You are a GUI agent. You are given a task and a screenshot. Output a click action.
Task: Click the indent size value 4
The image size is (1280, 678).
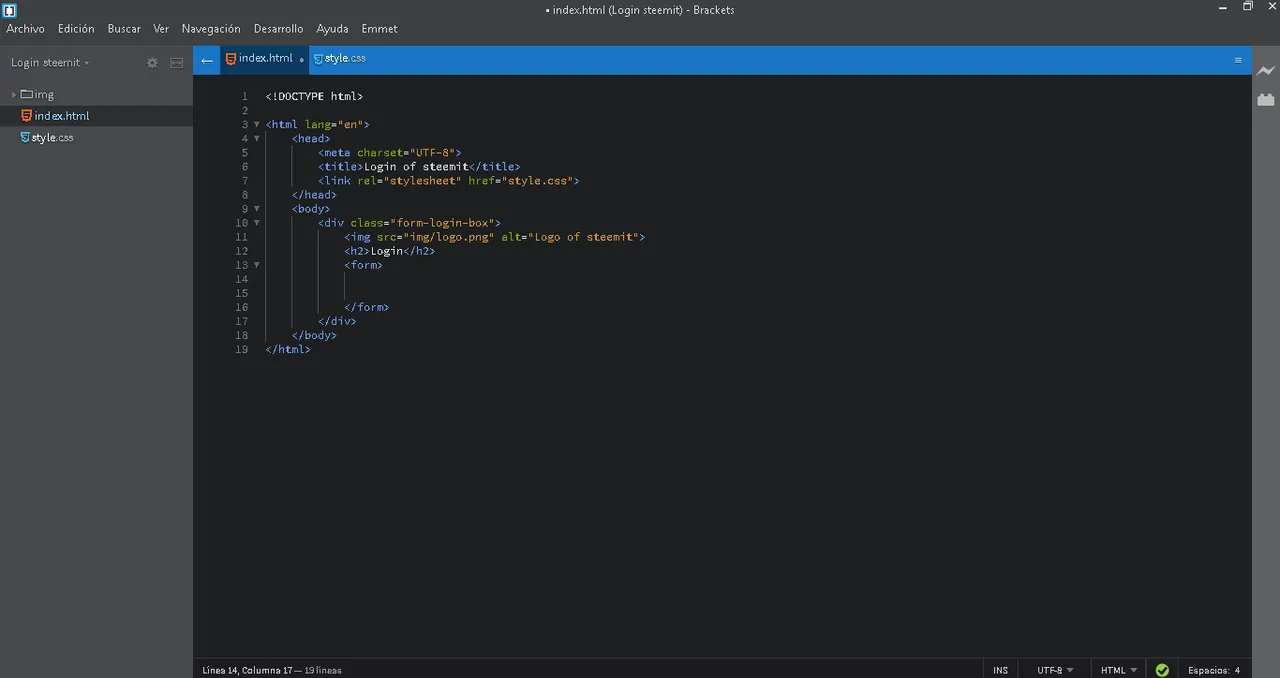[1237, 670]
